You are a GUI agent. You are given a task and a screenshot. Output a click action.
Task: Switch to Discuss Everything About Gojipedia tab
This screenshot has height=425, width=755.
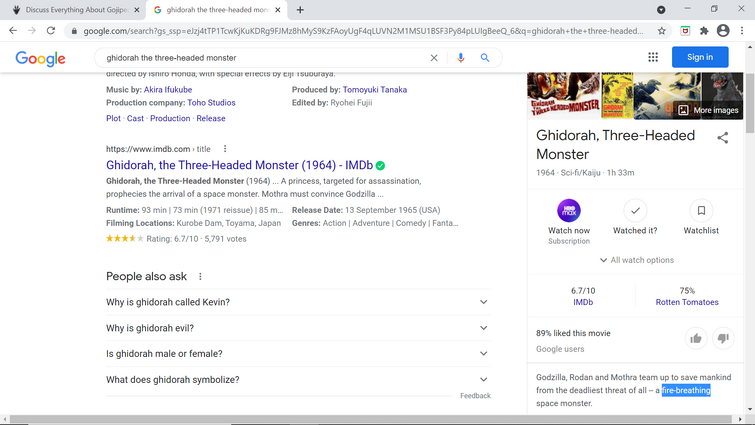(x=74, y=10)
